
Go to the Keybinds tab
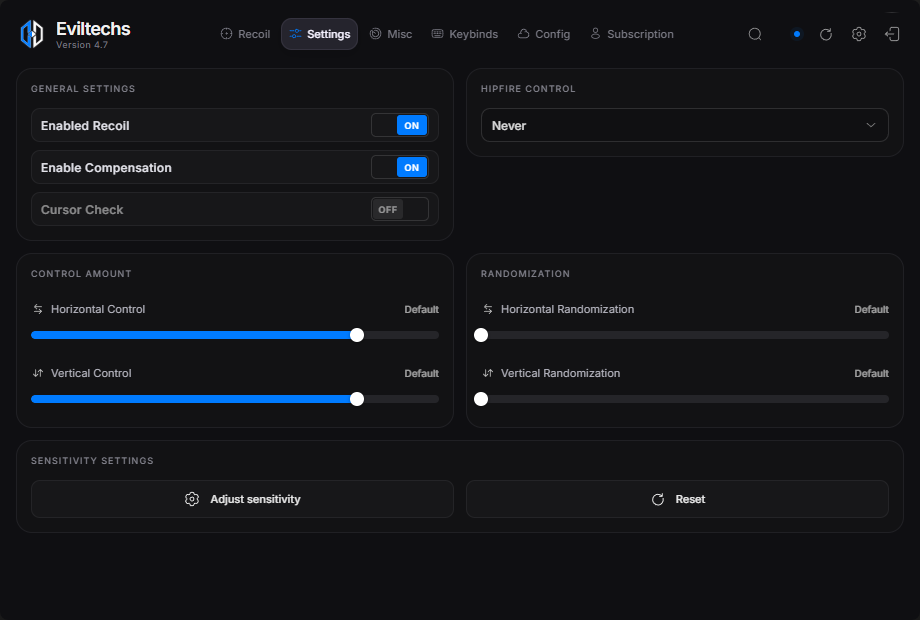tap(465, 34)
